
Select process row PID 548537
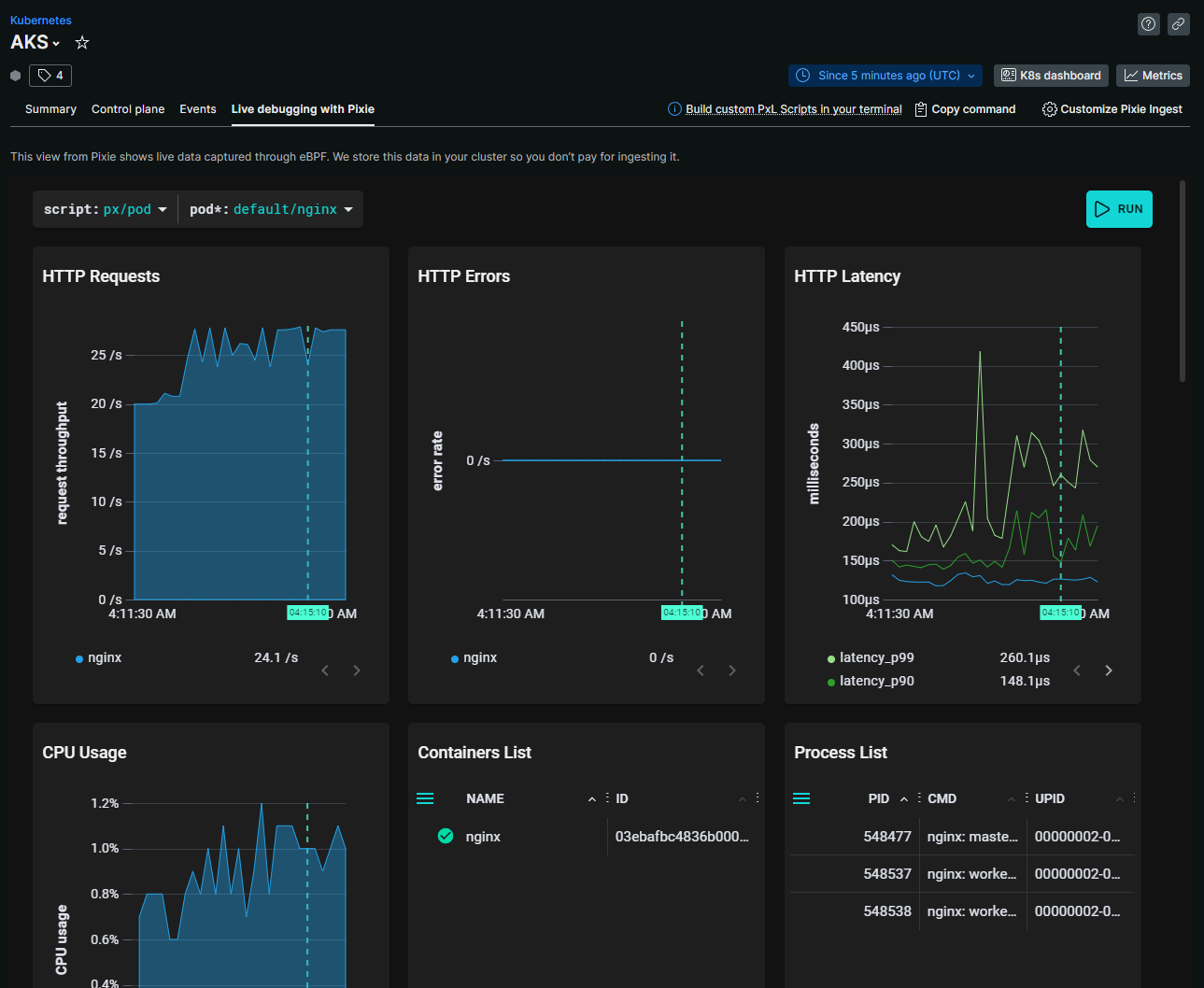click(962, 874)
